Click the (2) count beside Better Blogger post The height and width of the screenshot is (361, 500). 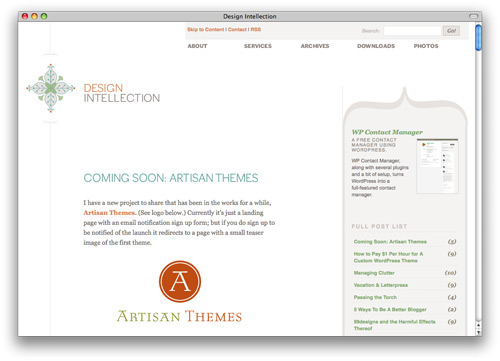[x=452, y=309]
